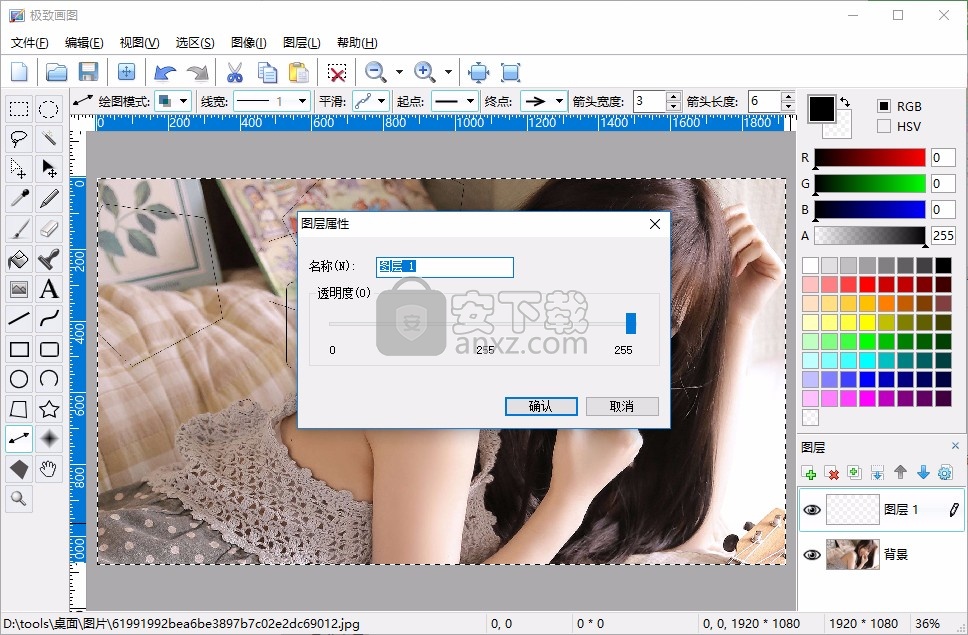Click the green G channel slider

870,183
